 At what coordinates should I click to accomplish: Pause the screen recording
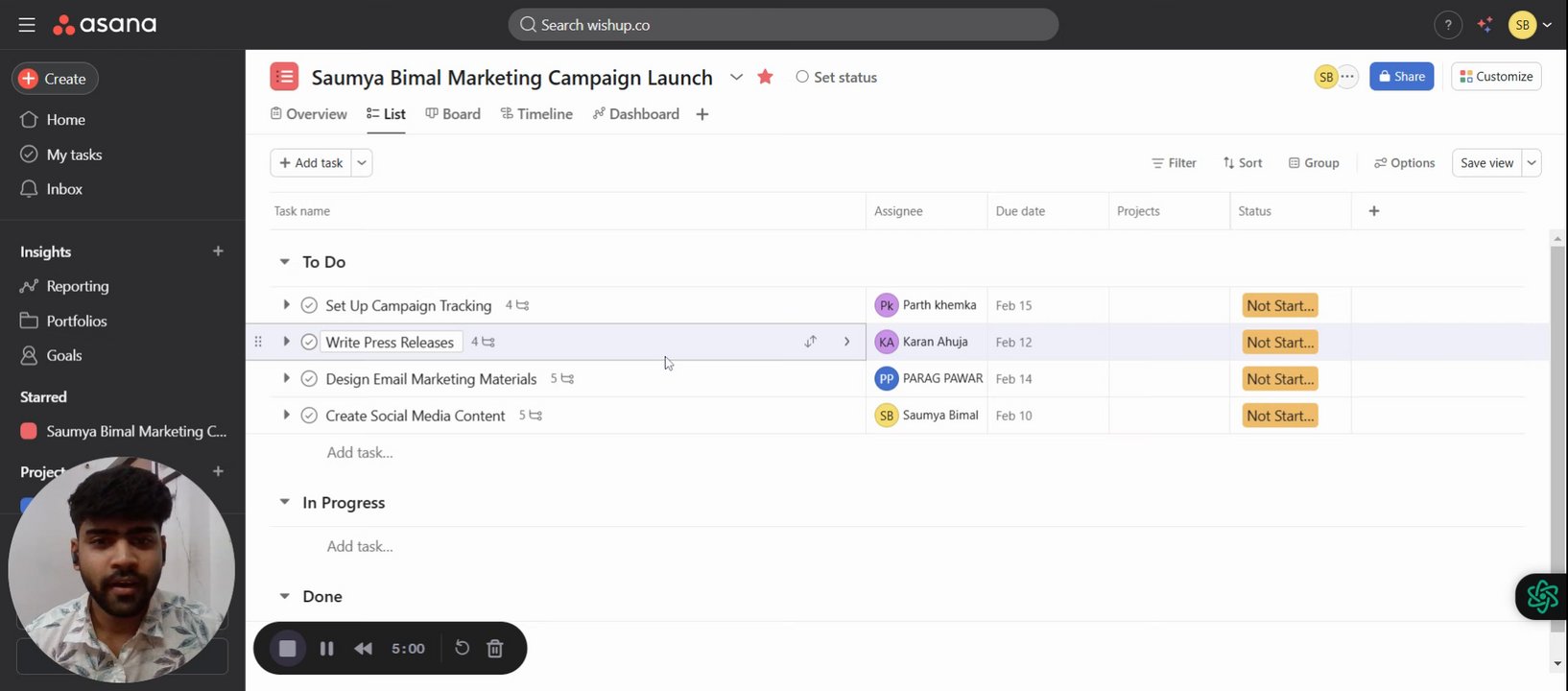click(x=326, y=649)
